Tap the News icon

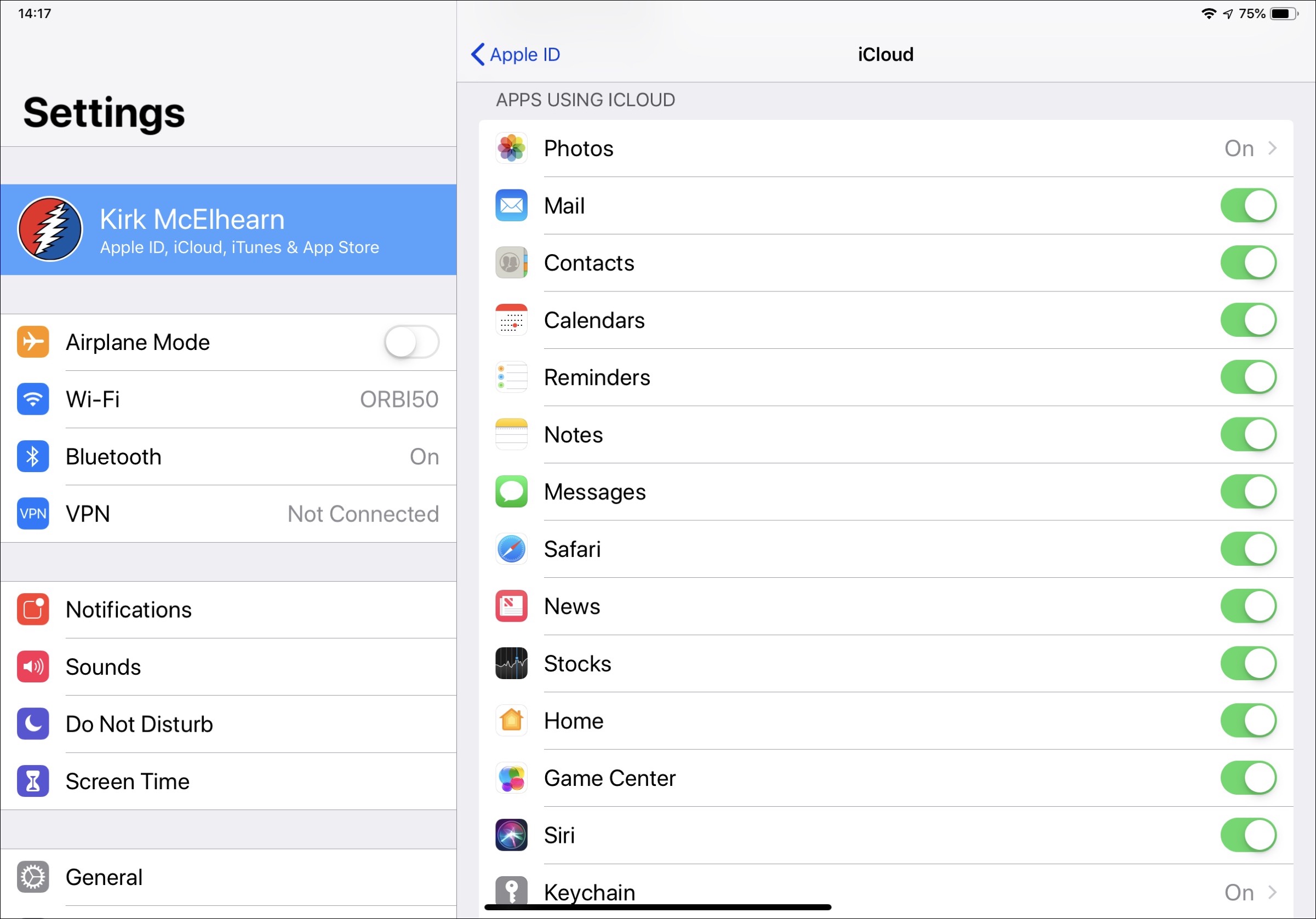pyautogui.click(x=511, y=606)
